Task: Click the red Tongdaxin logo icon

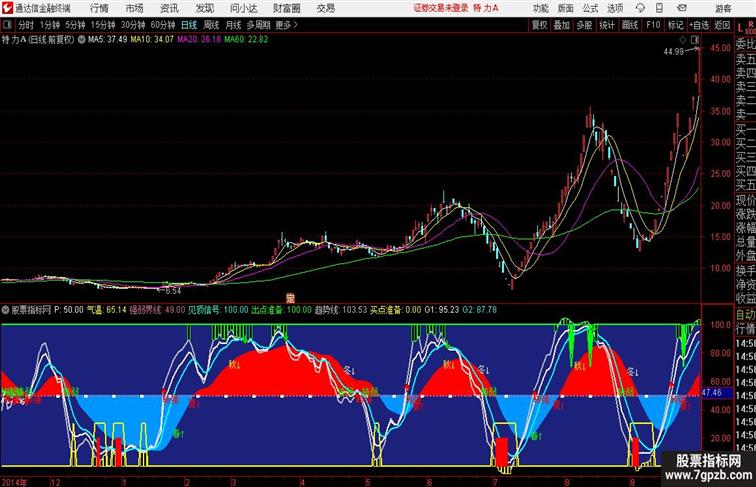Action: [7, 8]
